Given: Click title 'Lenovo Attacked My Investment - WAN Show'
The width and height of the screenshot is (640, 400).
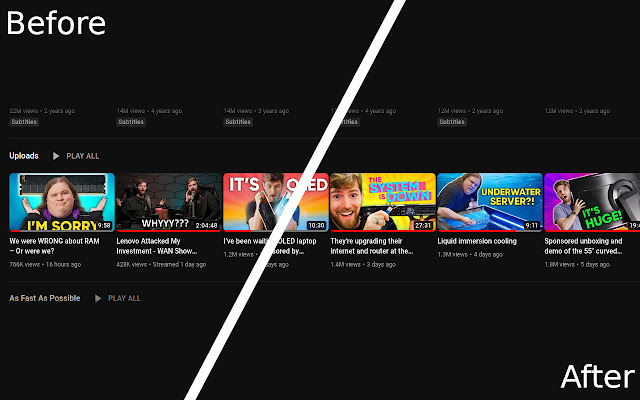Looking at the screenshot, I should point(157,246).
